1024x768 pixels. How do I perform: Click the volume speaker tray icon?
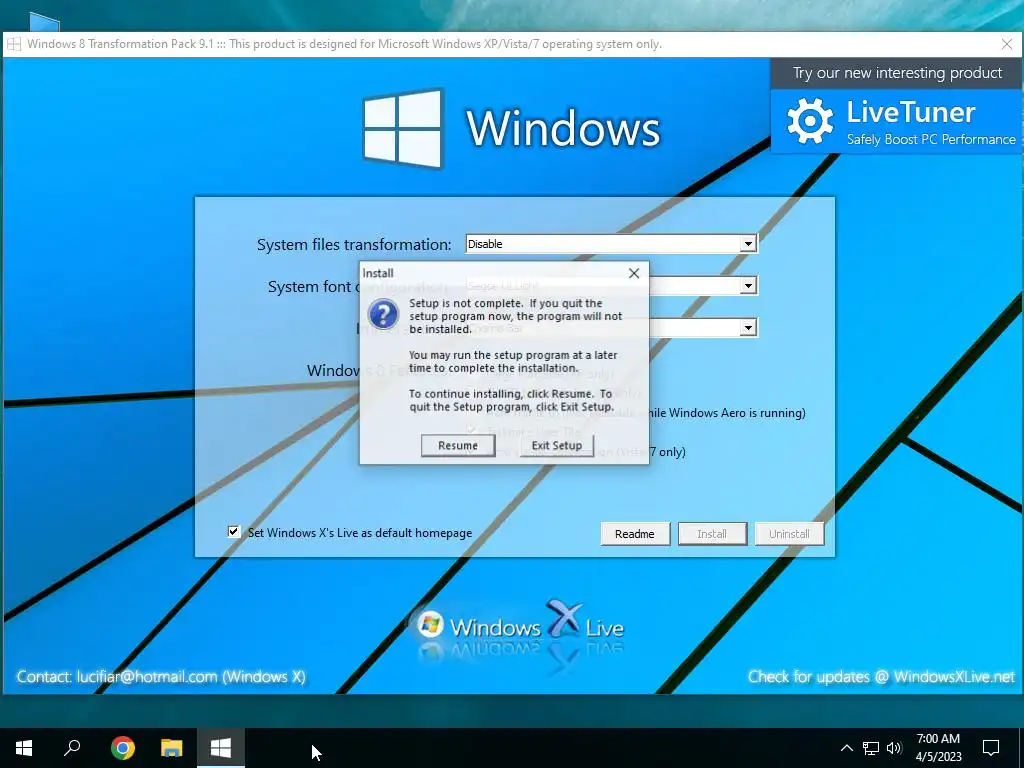[x=894, y=748]
